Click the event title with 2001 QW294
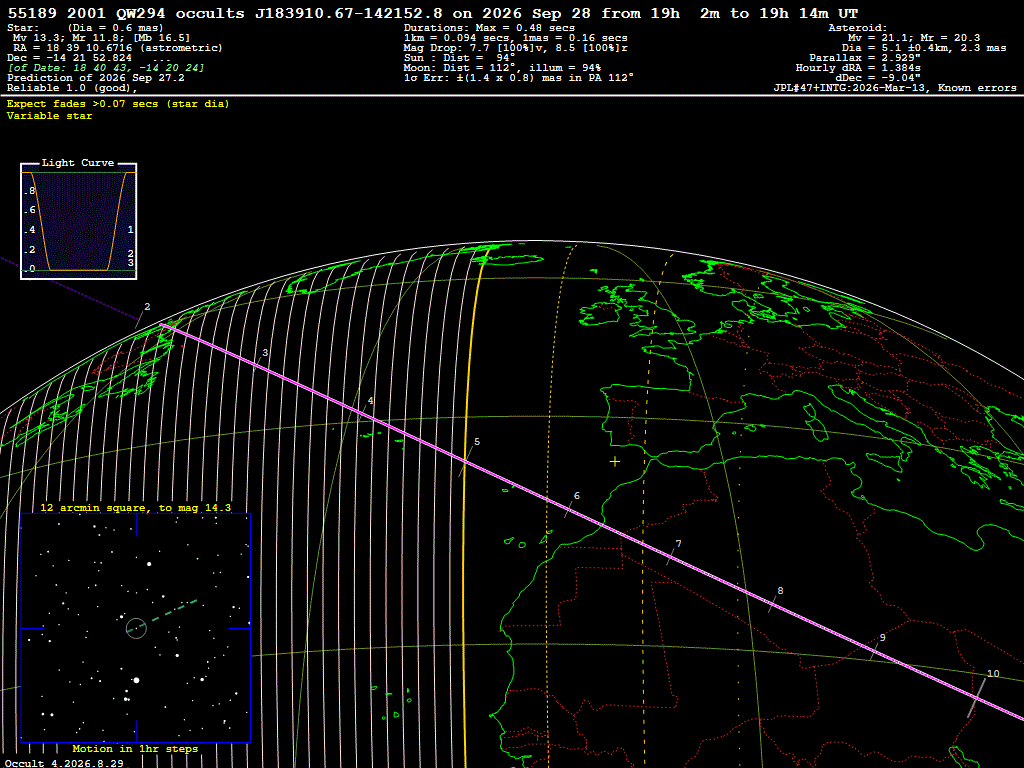The height and width of the screenshot is (768, 1024). pos(432,13)
